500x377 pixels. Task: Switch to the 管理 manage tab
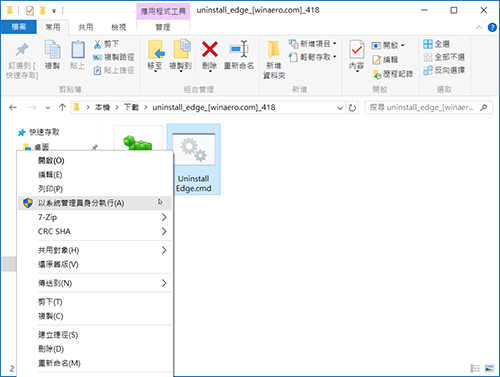click(163, 27)
